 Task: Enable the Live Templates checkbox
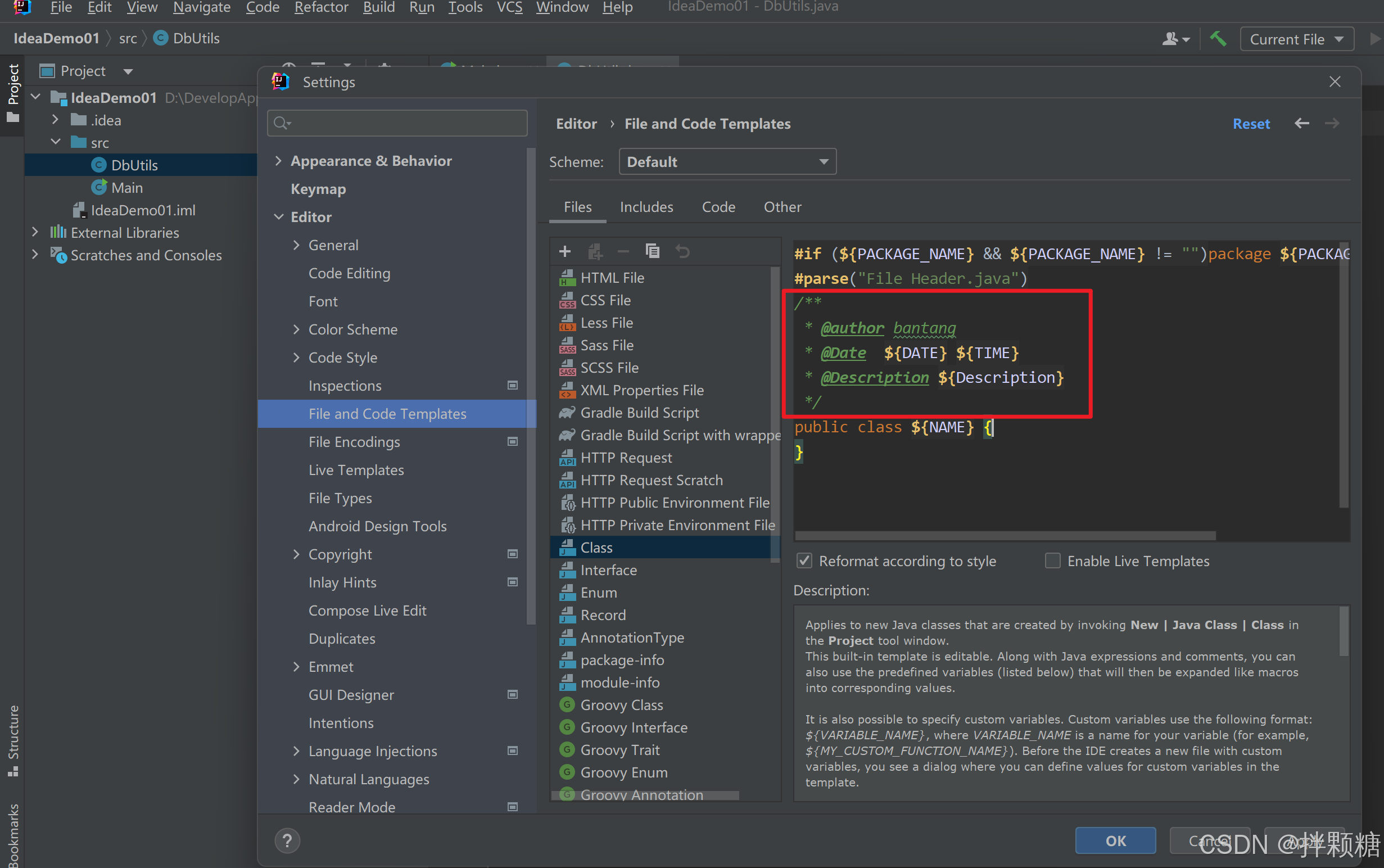point(1053,561)
